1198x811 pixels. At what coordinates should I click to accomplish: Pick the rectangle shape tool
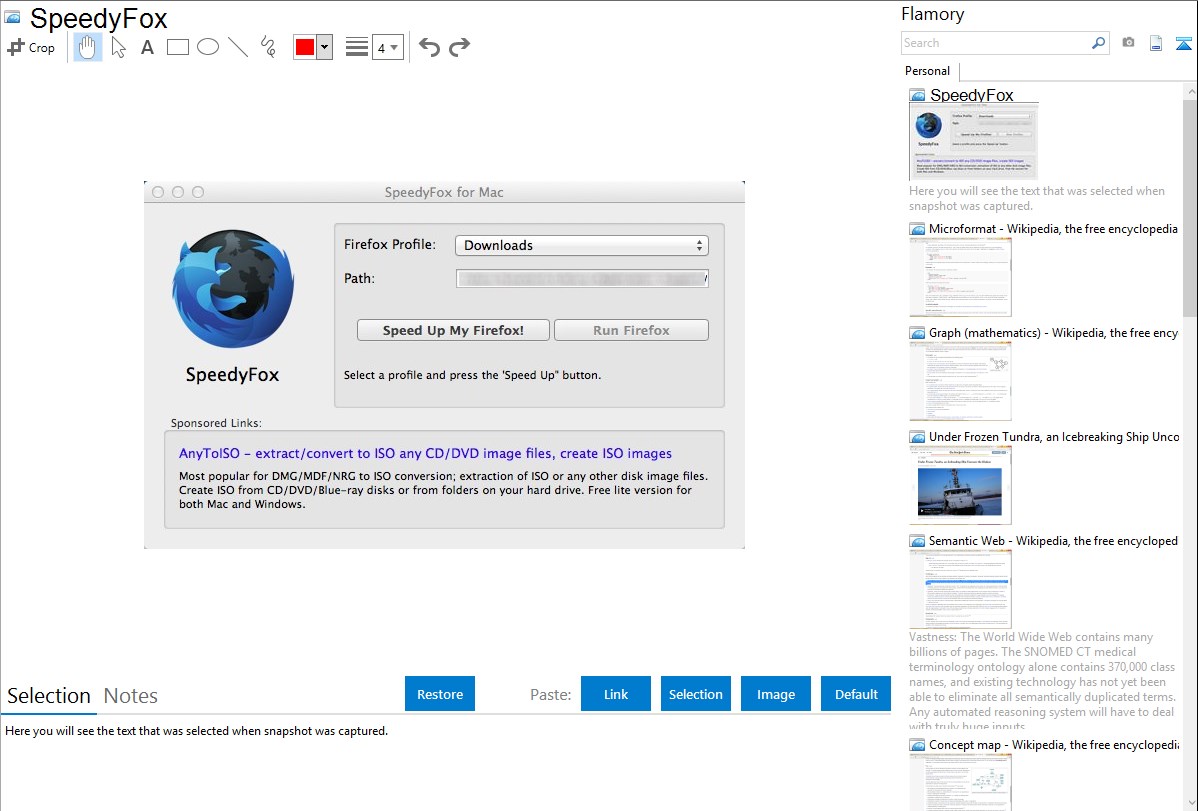coord(178,47)
